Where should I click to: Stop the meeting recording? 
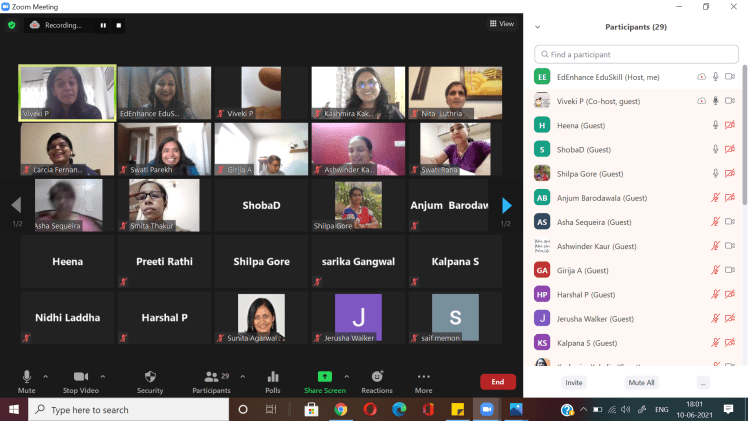(120, 25)
